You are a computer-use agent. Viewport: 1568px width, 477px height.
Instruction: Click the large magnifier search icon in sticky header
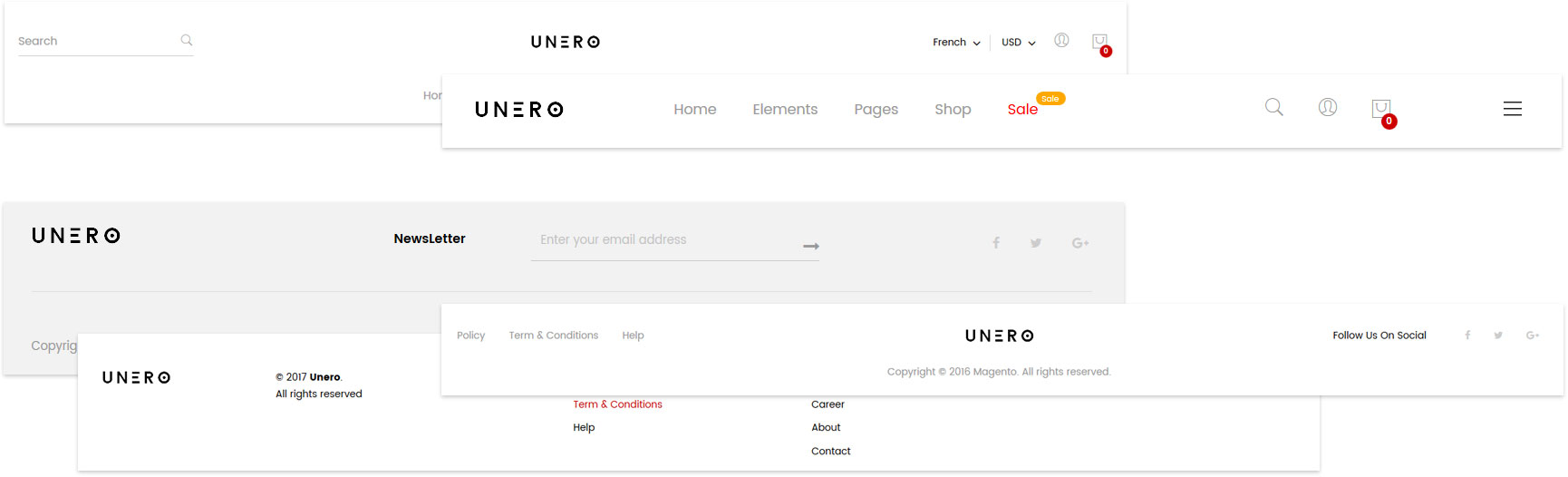click(x=1274, y=107)
